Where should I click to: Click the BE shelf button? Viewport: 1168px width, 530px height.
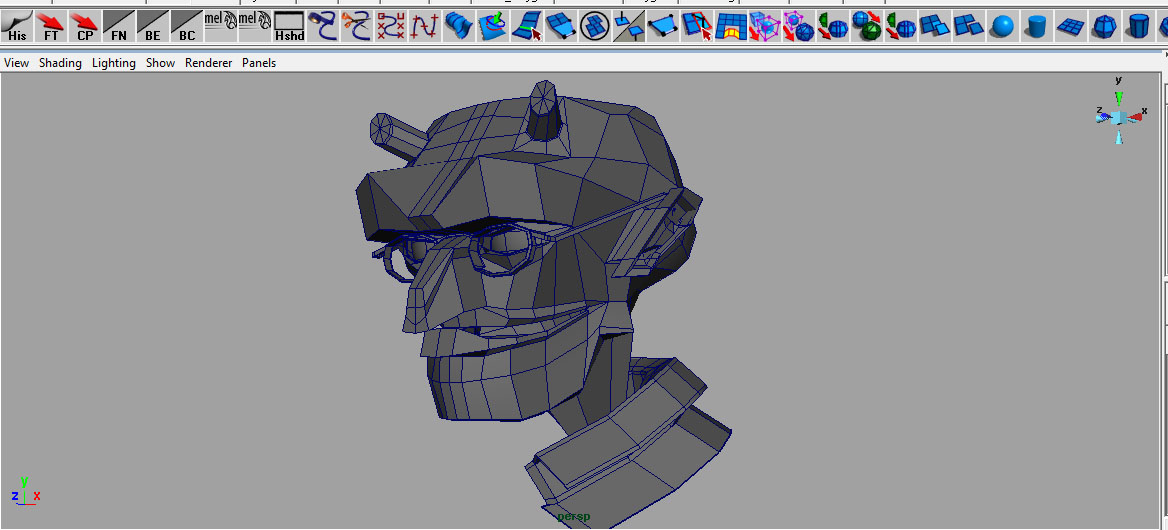153,26
